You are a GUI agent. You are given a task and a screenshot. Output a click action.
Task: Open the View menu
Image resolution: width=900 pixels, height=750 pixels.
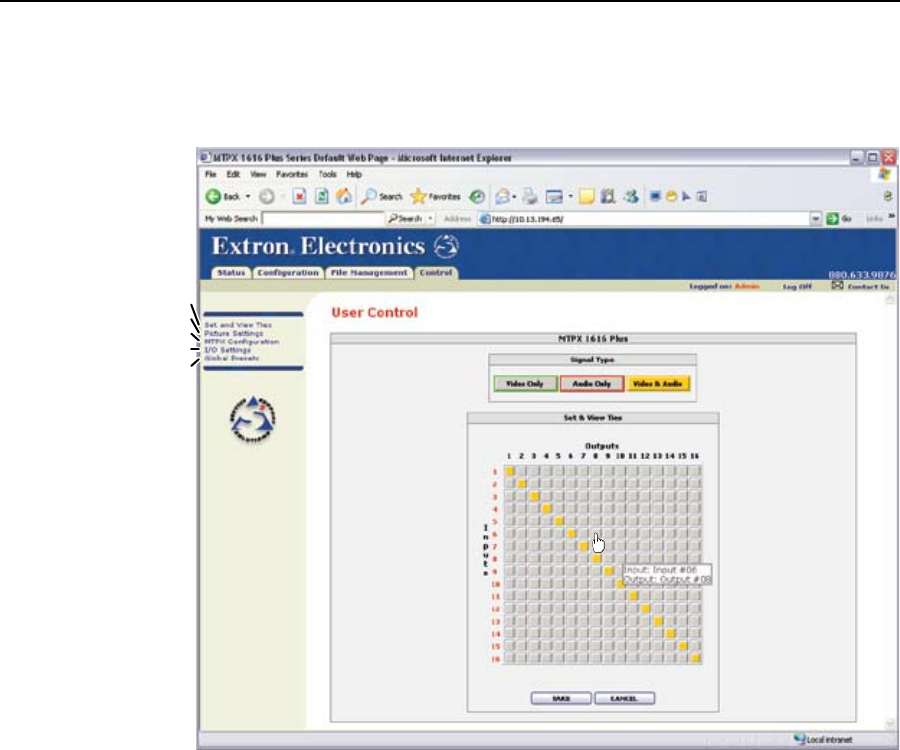[x=258, y=174]
